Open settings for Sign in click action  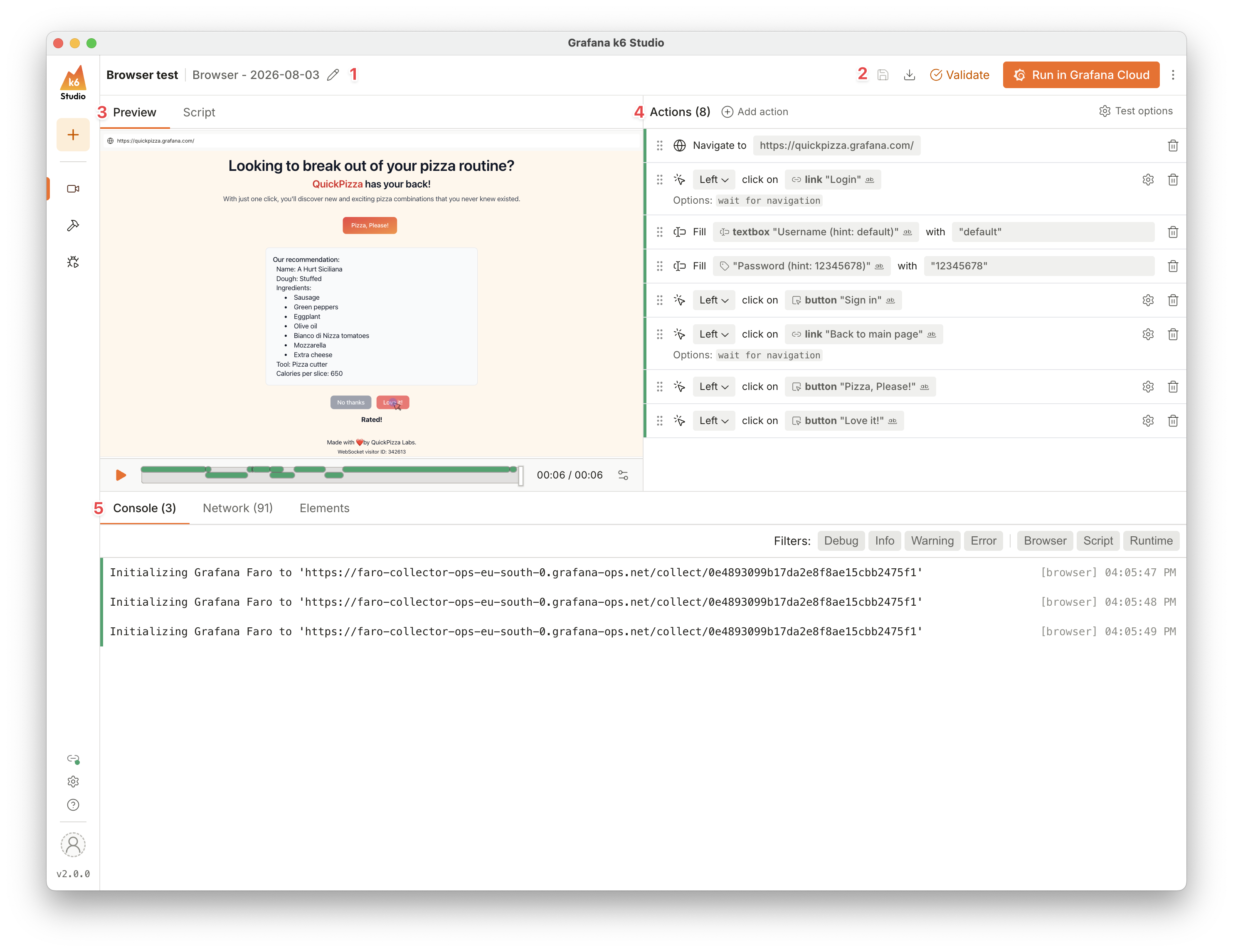(x=1148, y=301)
